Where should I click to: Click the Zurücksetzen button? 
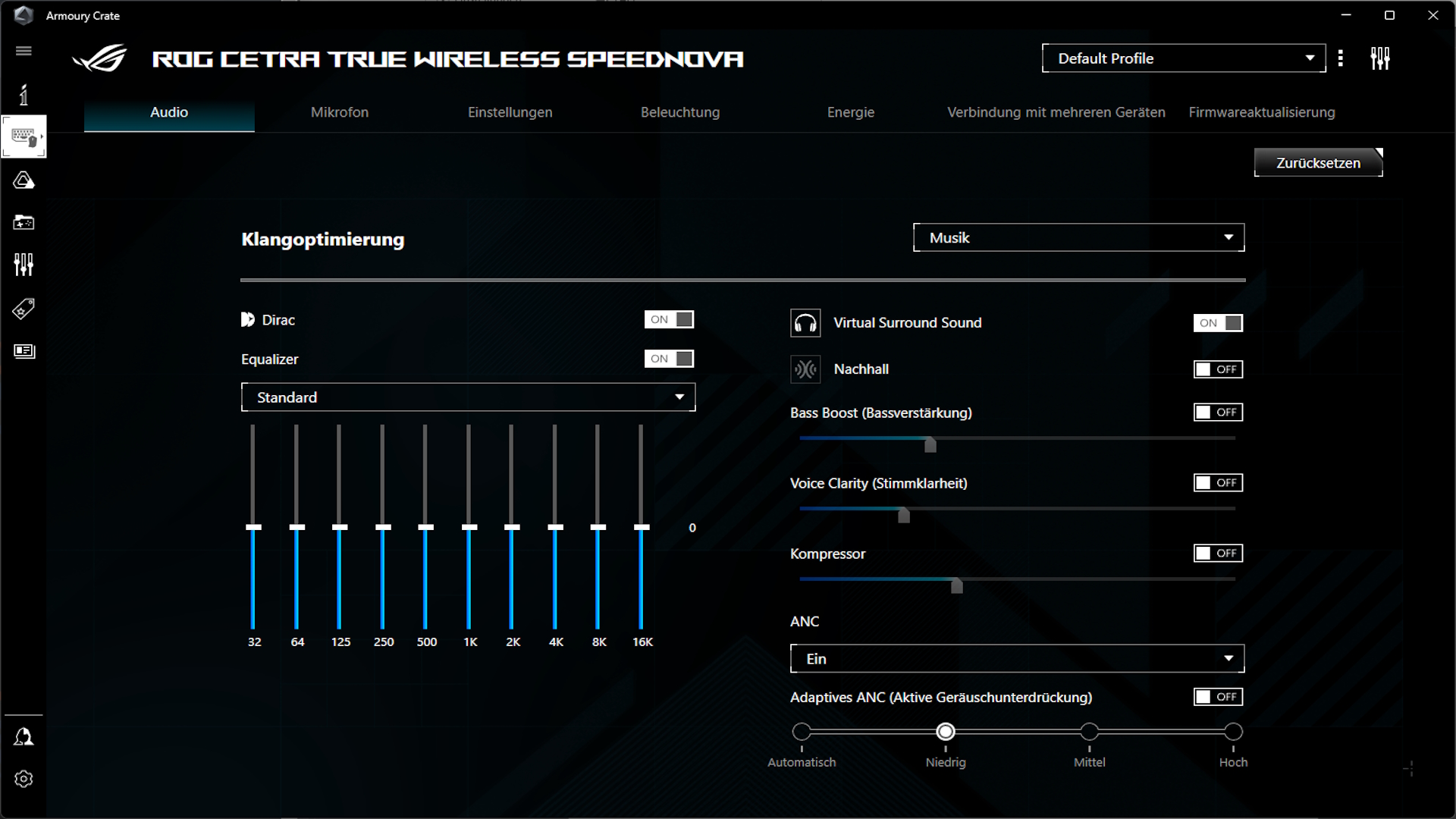pyautogui.click(x=1317, y=162)
